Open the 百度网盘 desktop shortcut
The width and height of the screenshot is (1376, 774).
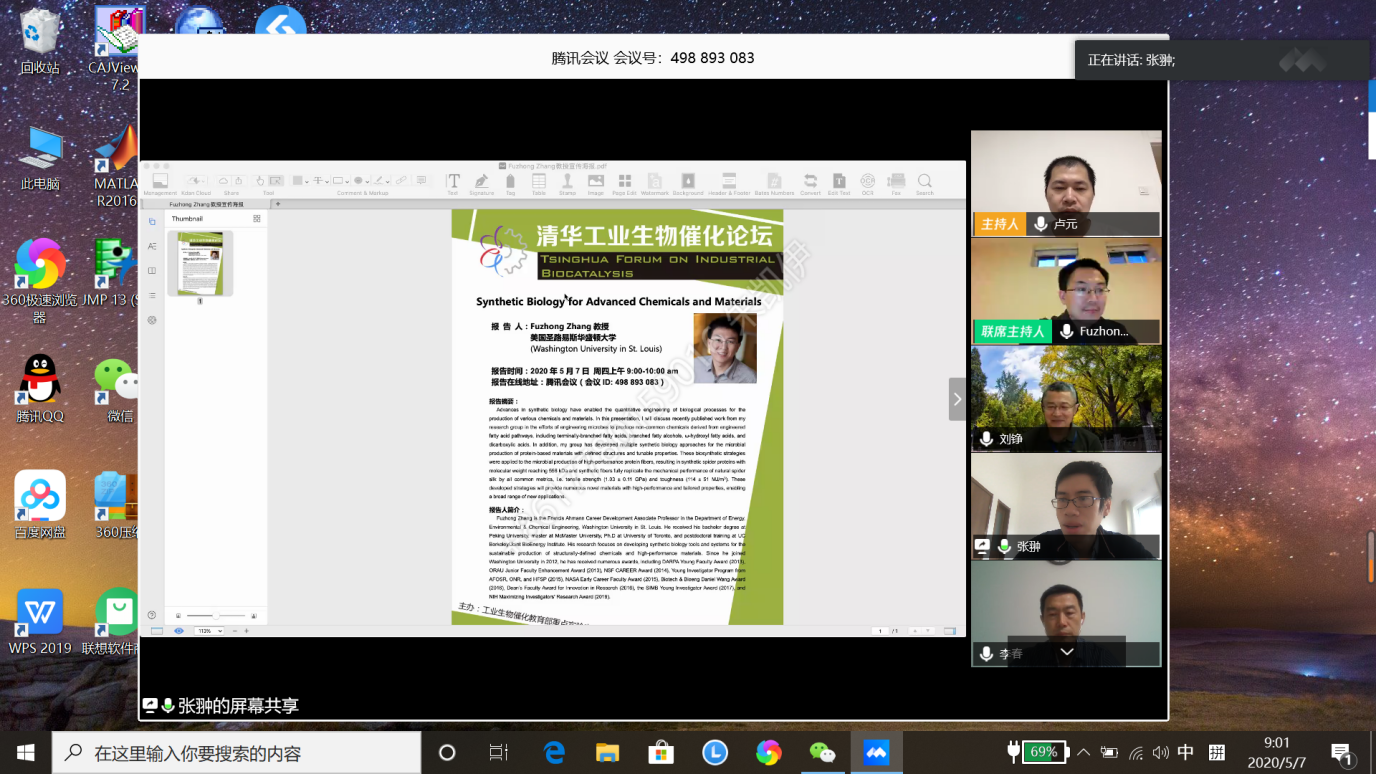click(x=40, y=504)
